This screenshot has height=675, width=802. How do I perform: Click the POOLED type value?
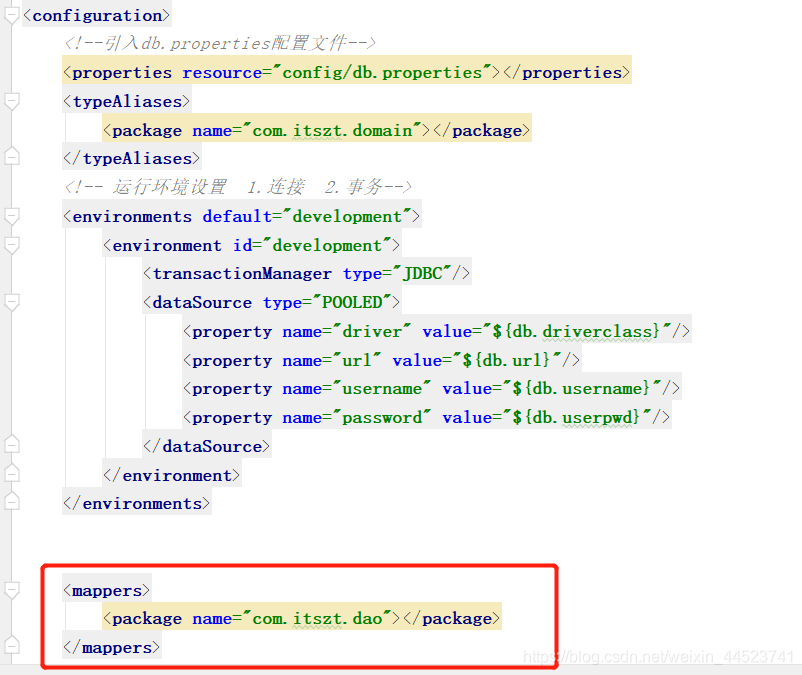(352, 302)
